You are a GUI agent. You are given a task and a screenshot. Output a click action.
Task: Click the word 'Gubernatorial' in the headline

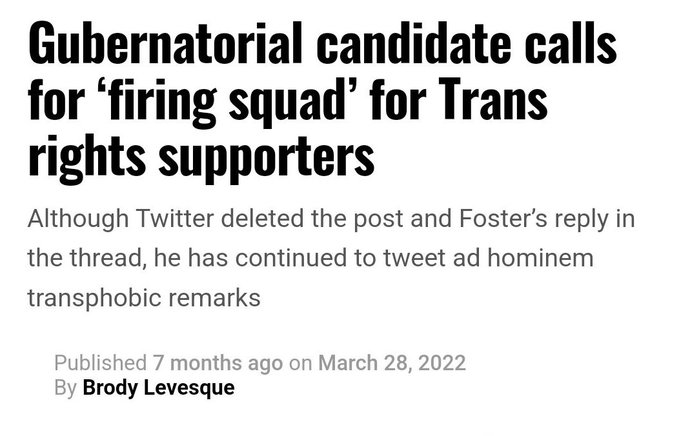pyautogui.click(x=165, y=44)
